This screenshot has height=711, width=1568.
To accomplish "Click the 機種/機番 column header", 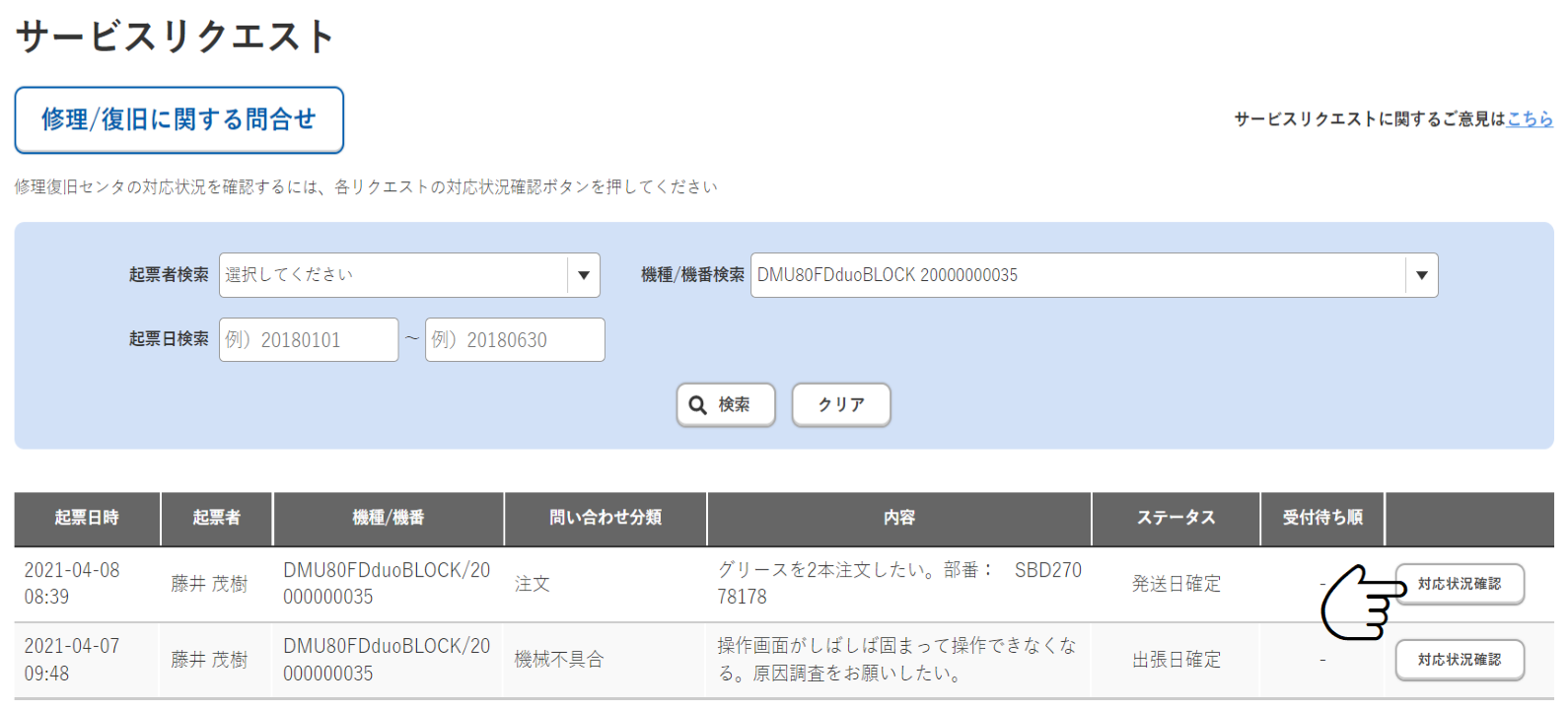I will pos(389,518).
